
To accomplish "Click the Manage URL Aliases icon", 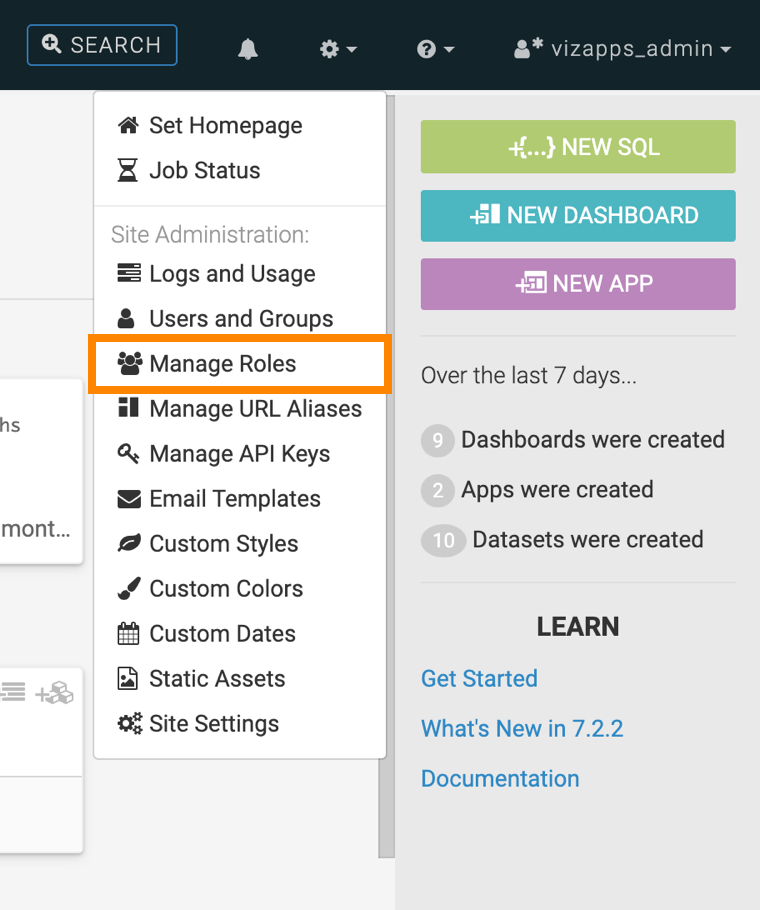I will tap(128, 409).
